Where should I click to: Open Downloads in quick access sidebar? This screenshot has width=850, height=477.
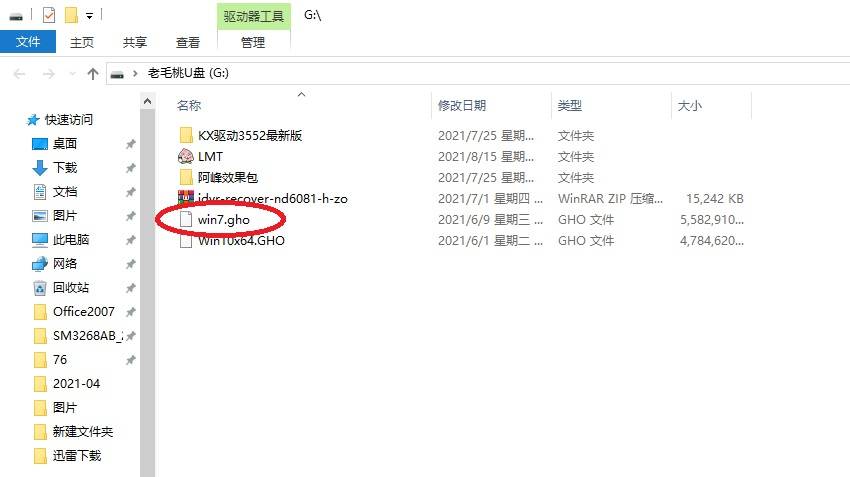pyautogui.click(x=65, y=167)
